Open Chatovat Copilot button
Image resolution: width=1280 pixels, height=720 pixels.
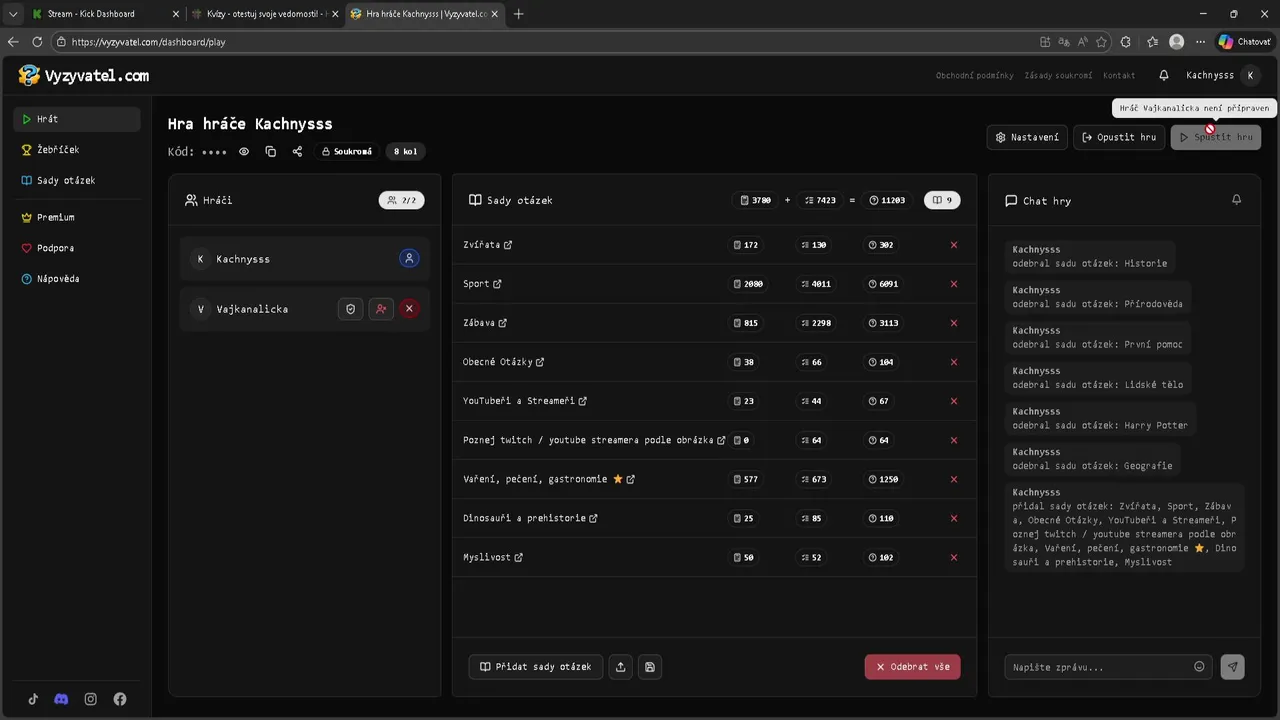coord(1244,42)
